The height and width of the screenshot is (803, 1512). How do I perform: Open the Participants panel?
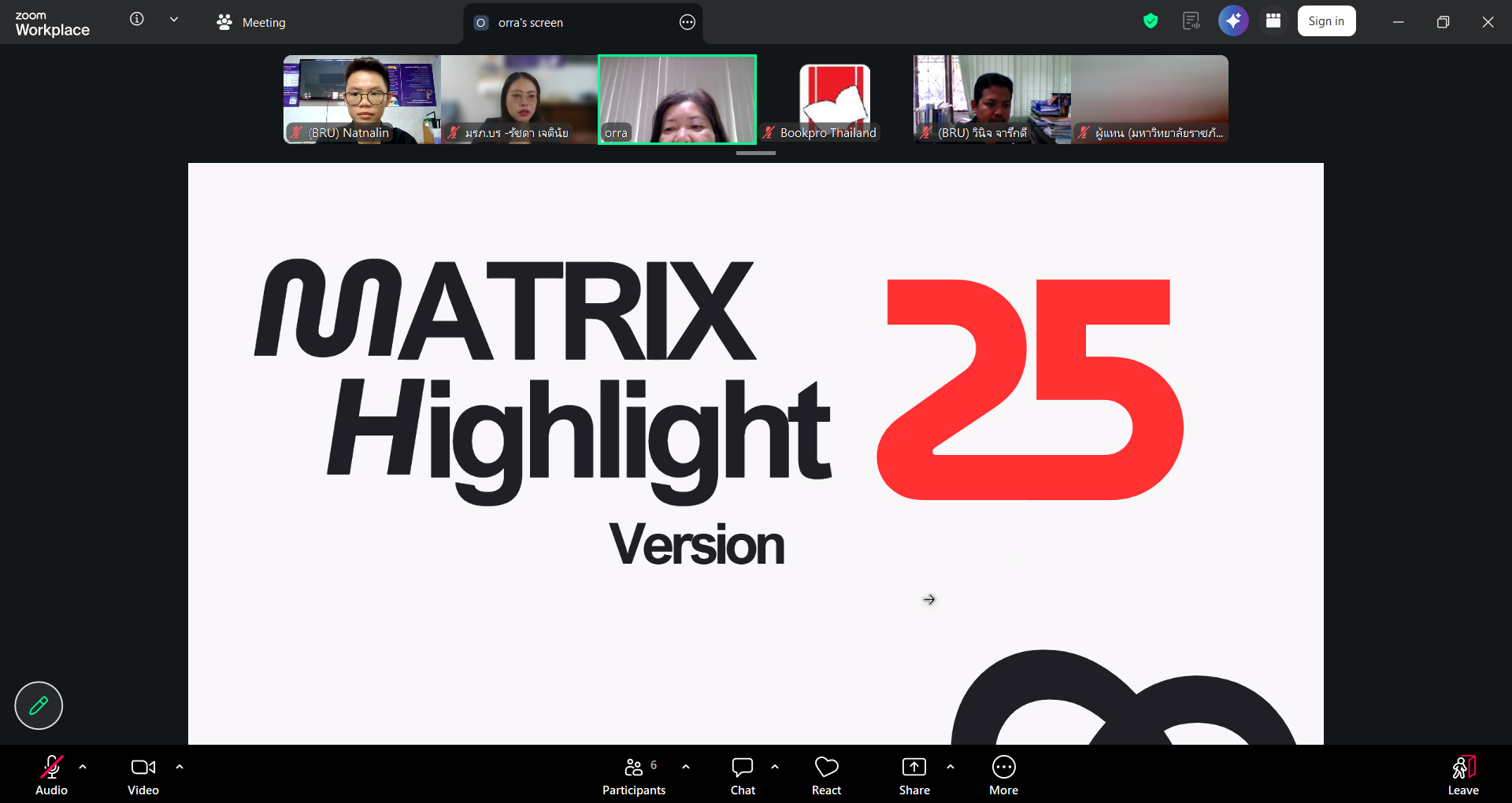(634, 775)
